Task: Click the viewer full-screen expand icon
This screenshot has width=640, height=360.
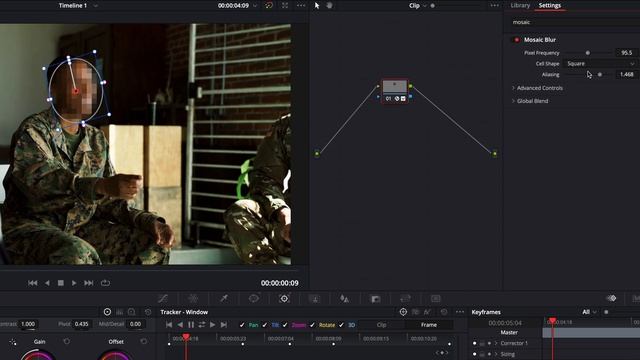Action: point(285,5)
